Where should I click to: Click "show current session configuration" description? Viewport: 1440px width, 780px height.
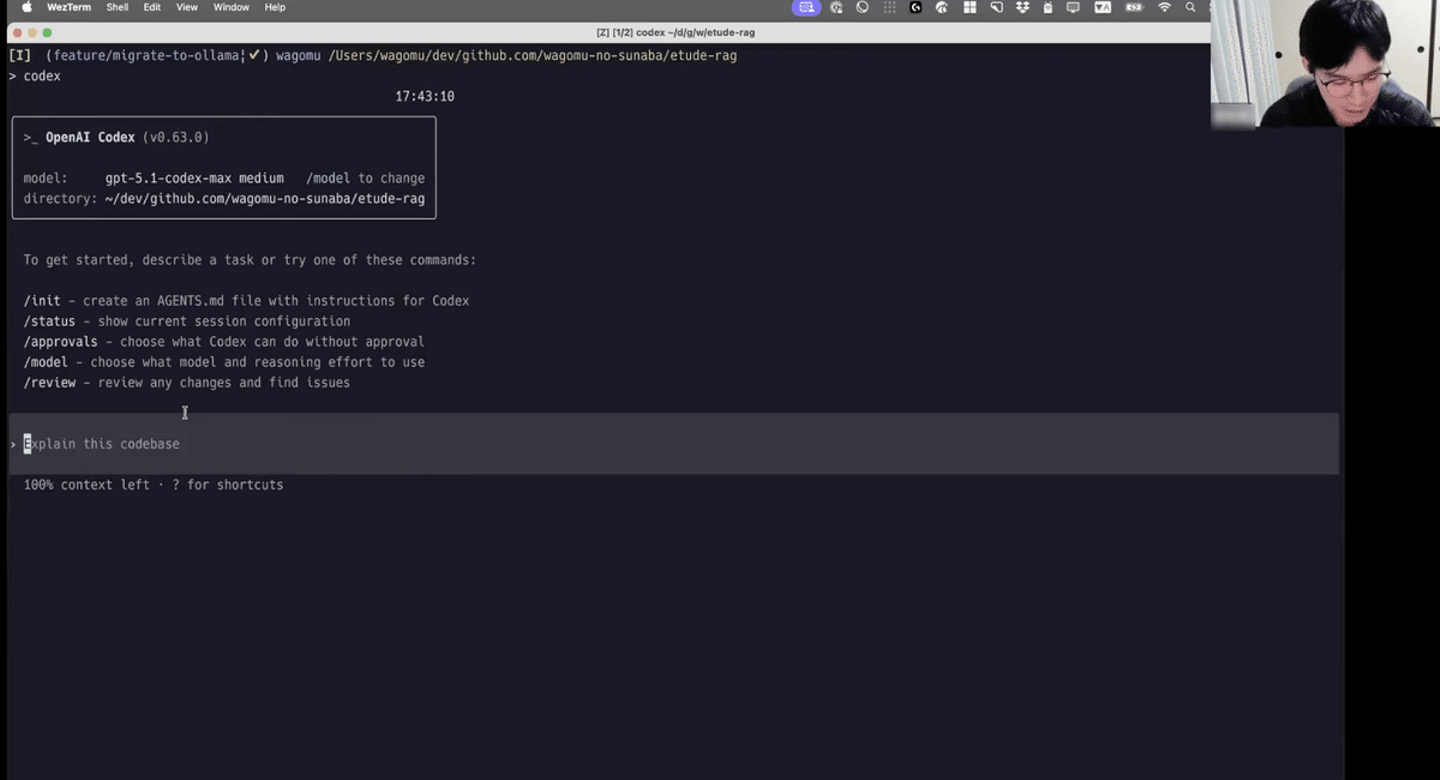coord(224,322)
